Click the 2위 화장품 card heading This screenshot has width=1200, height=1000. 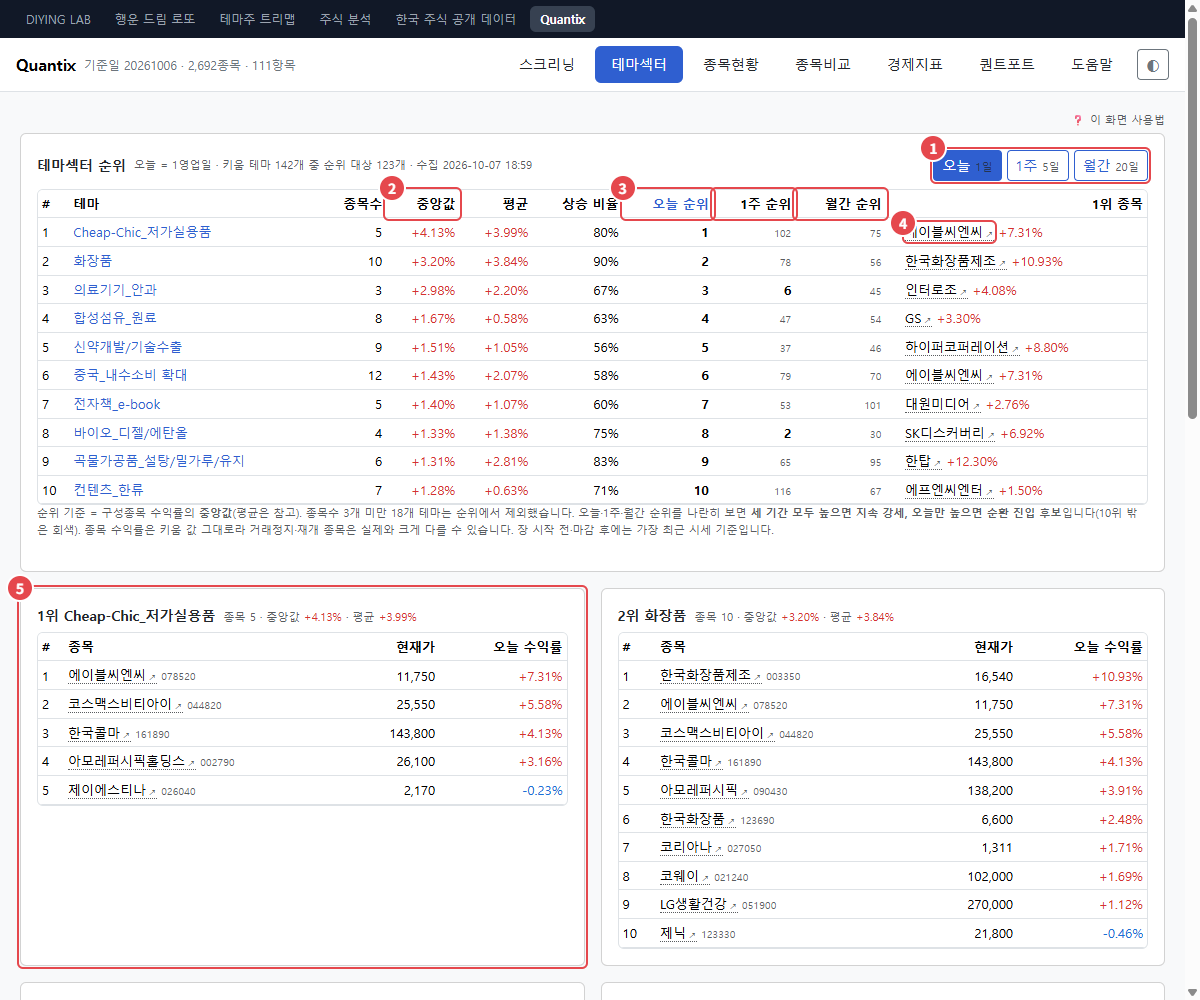652,616
